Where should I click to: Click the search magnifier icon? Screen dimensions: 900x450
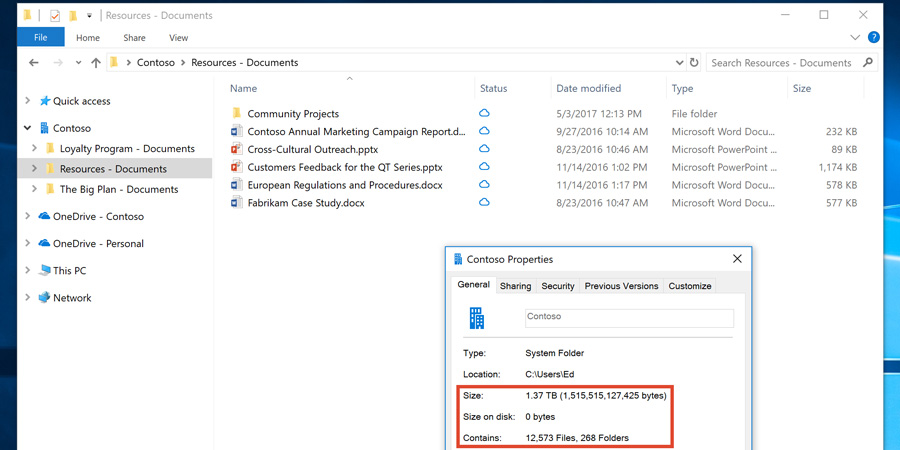pyautogui.click(x=868, y=63)
